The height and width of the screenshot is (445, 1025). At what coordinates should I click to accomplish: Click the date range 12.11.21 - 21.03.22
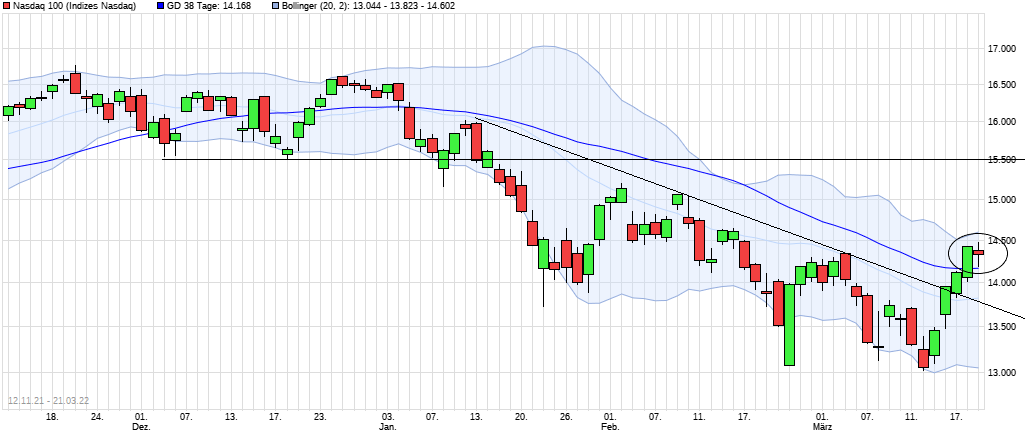pos(48,401)
